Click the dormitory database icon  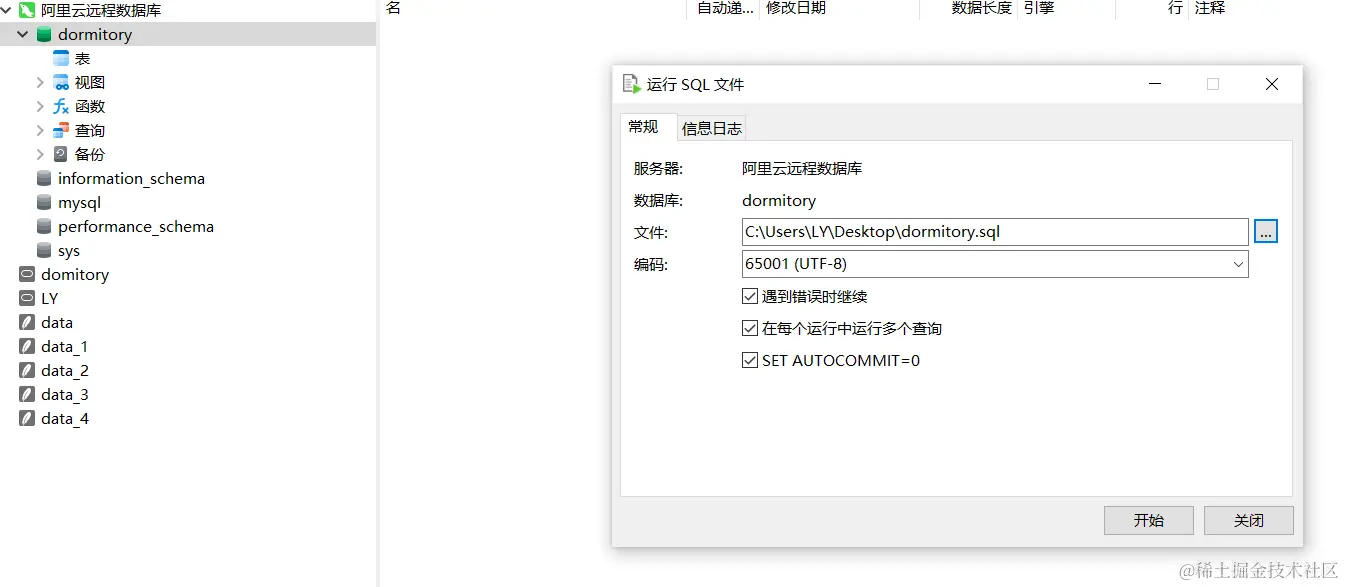(x=44, y=34)
